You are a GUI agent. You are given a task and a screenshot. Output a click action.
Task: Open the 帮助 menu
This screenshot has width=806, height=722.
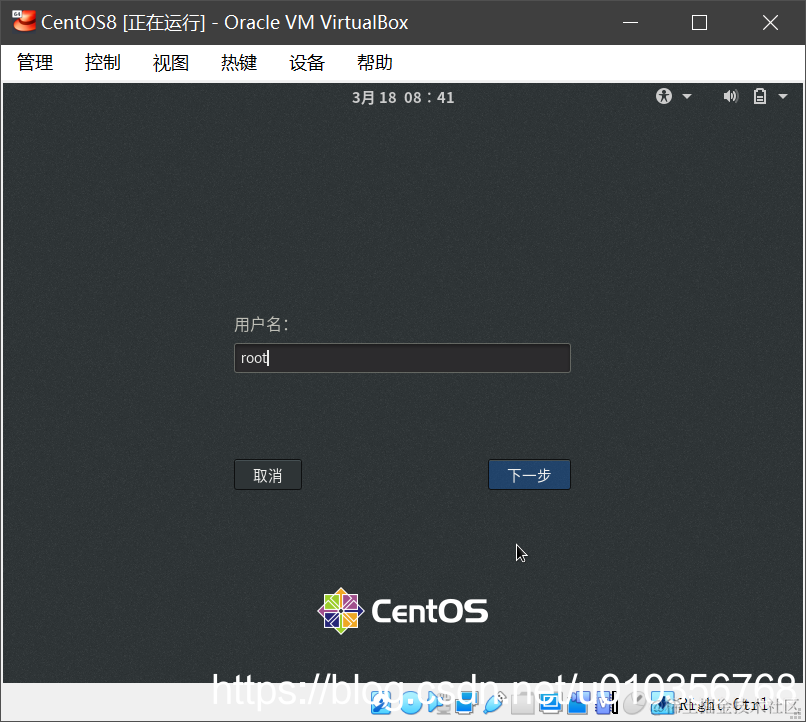(375, 63)
